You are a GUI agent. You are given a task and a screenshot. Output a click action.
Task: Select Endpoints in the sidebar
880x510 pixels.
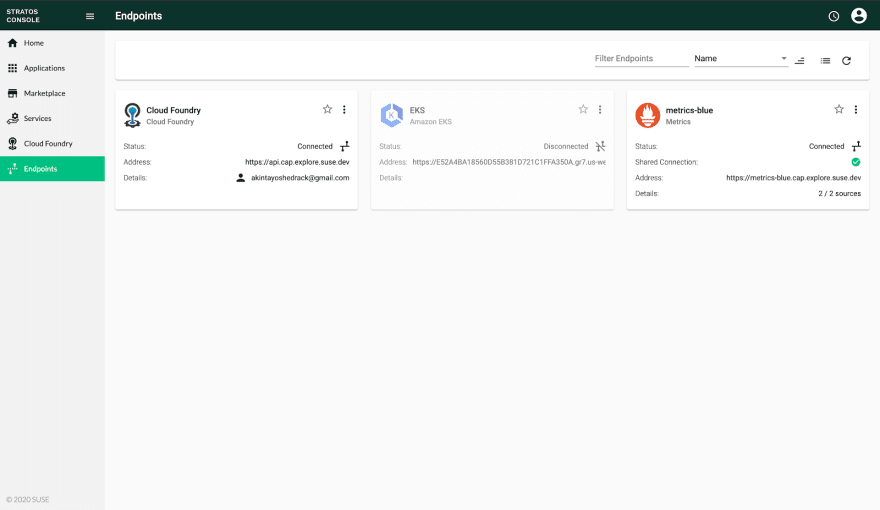click(52, 168)
